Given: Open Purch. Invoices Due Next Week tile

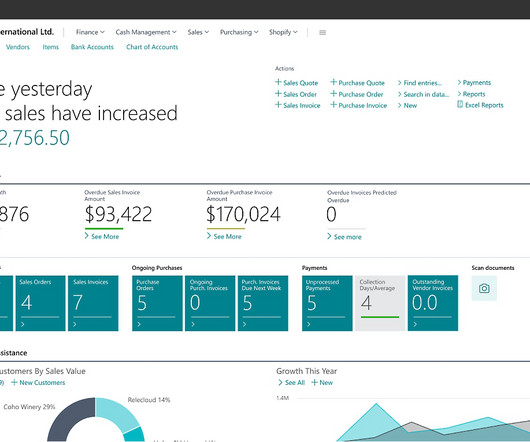Looking at the screenshot, I should tap(263, 303).
